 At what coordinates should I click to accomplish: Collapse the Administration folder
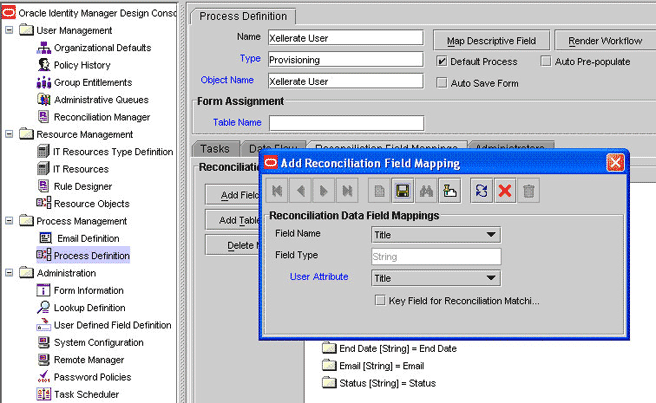[9, 272]
